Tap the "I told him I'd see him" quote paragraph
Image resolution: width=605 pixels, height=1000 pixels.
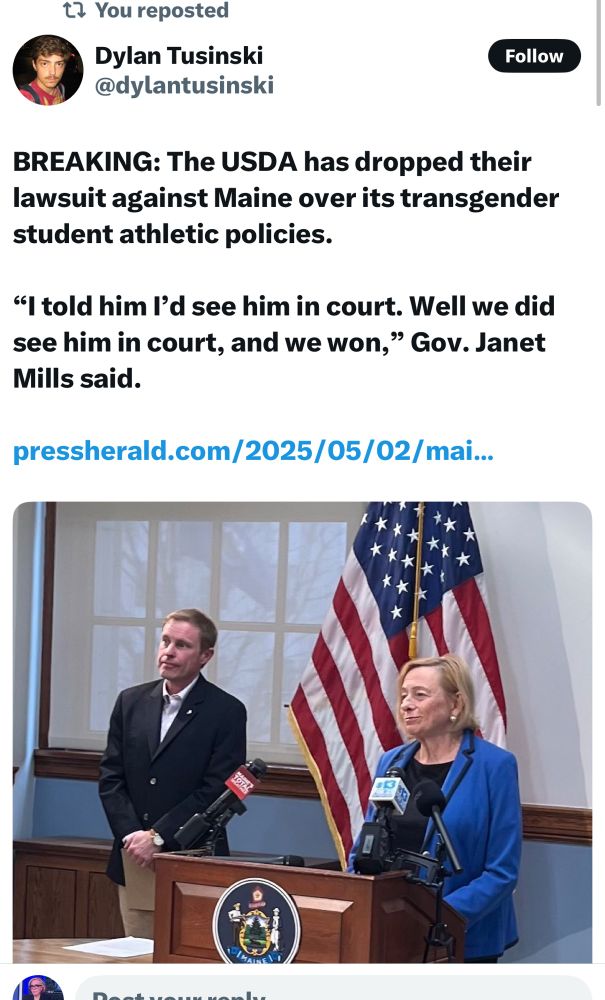click(284, 342)
